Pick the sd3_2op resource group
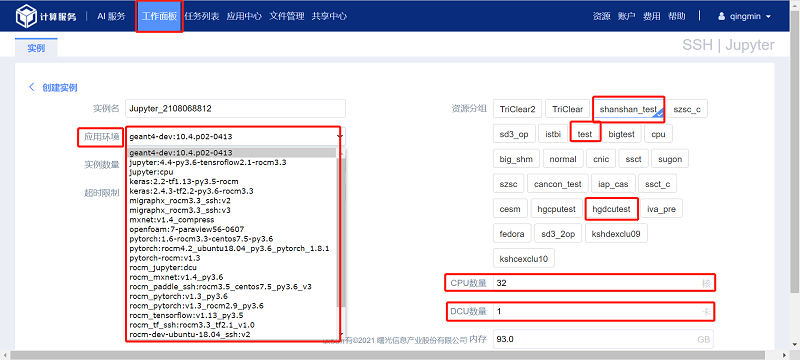800x360 pixels. [x=558, y=234]
